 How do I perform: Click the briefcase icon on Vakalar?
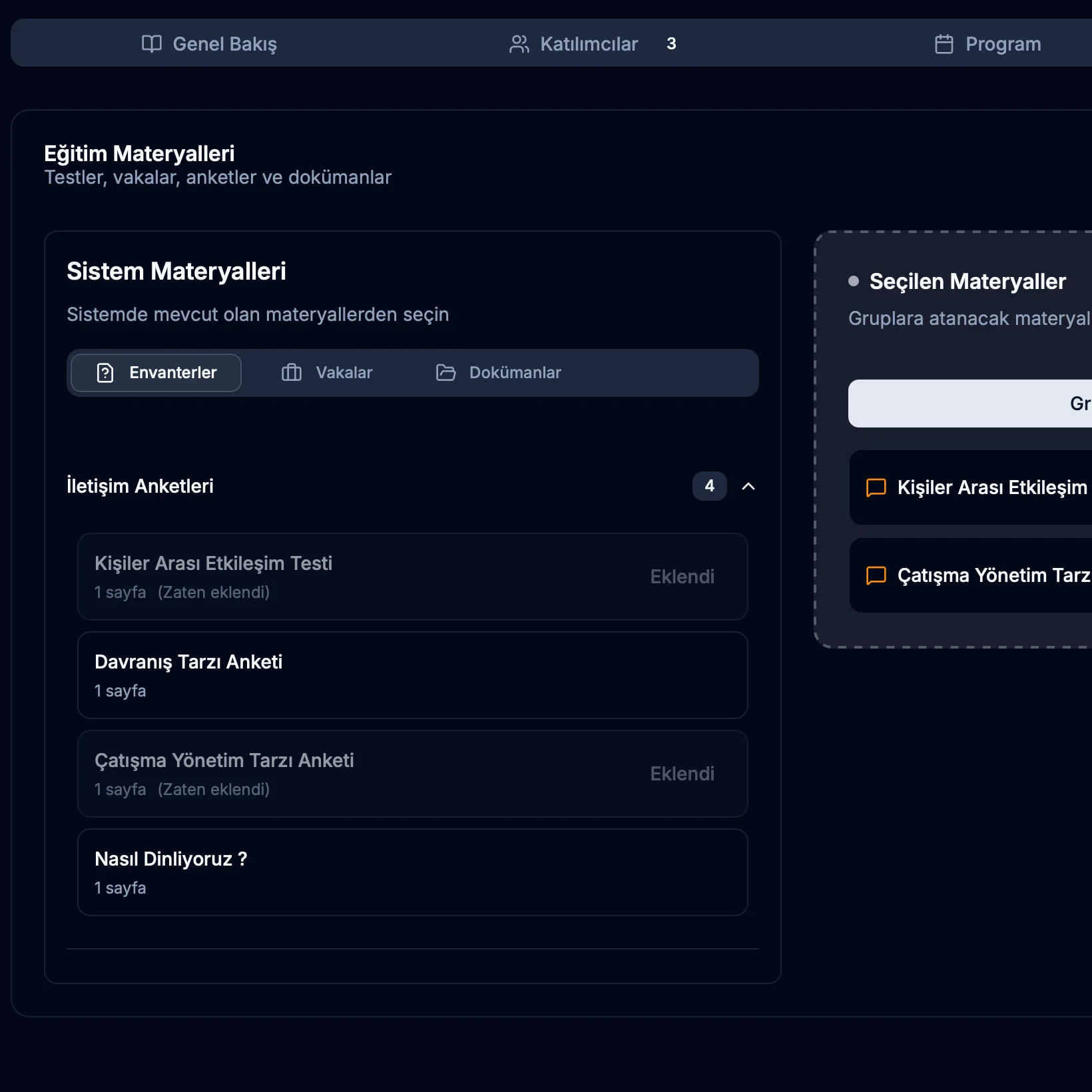[292, 373]
